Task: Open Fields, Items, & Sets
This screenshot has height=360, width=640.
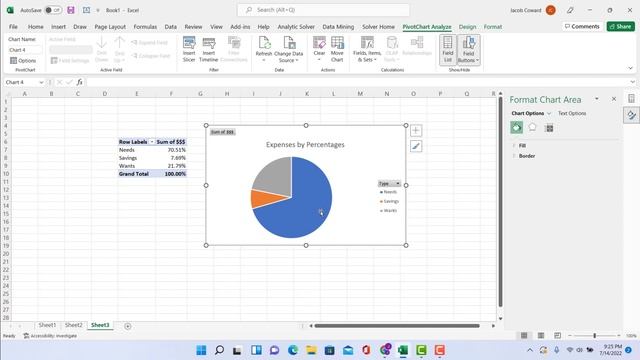Action: [367, 49]
